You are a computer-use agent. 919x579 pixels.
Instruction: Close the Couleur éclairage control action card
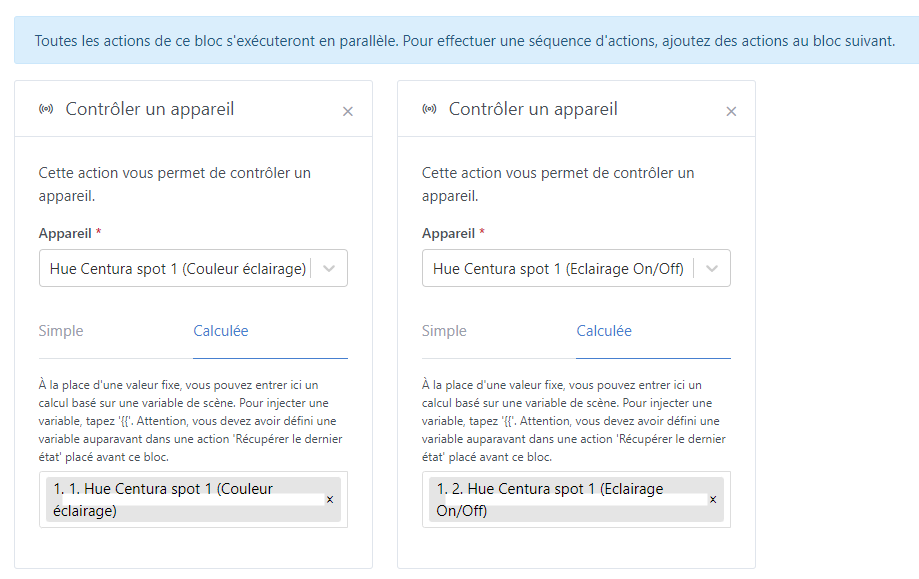click(x=348, y=112)
